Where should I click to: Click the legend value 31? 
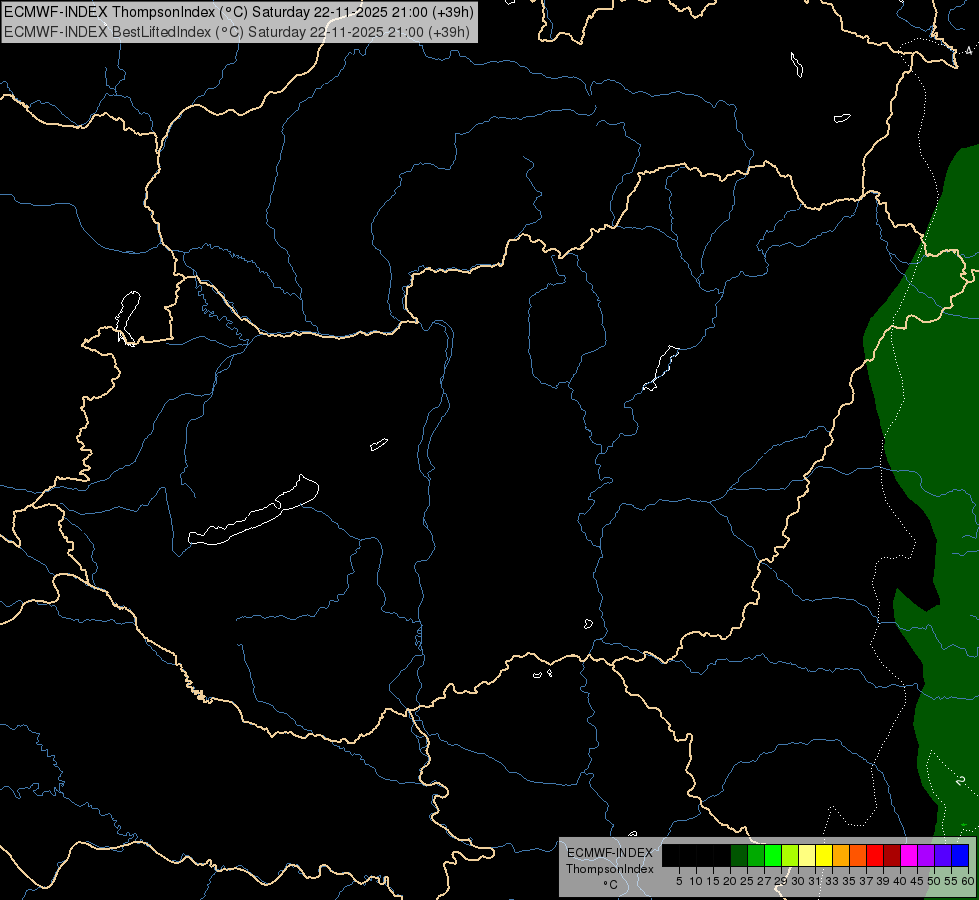pos(814,881)
